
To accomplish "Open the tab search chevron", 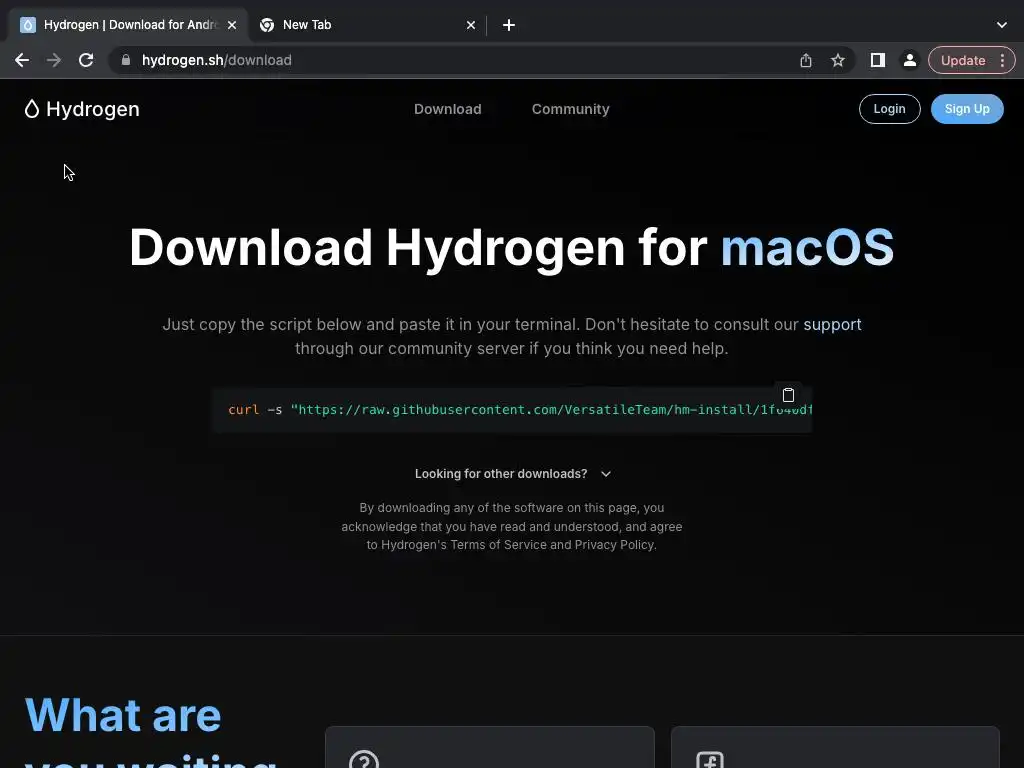I will pyautogui.click(x=1002, y=25).
